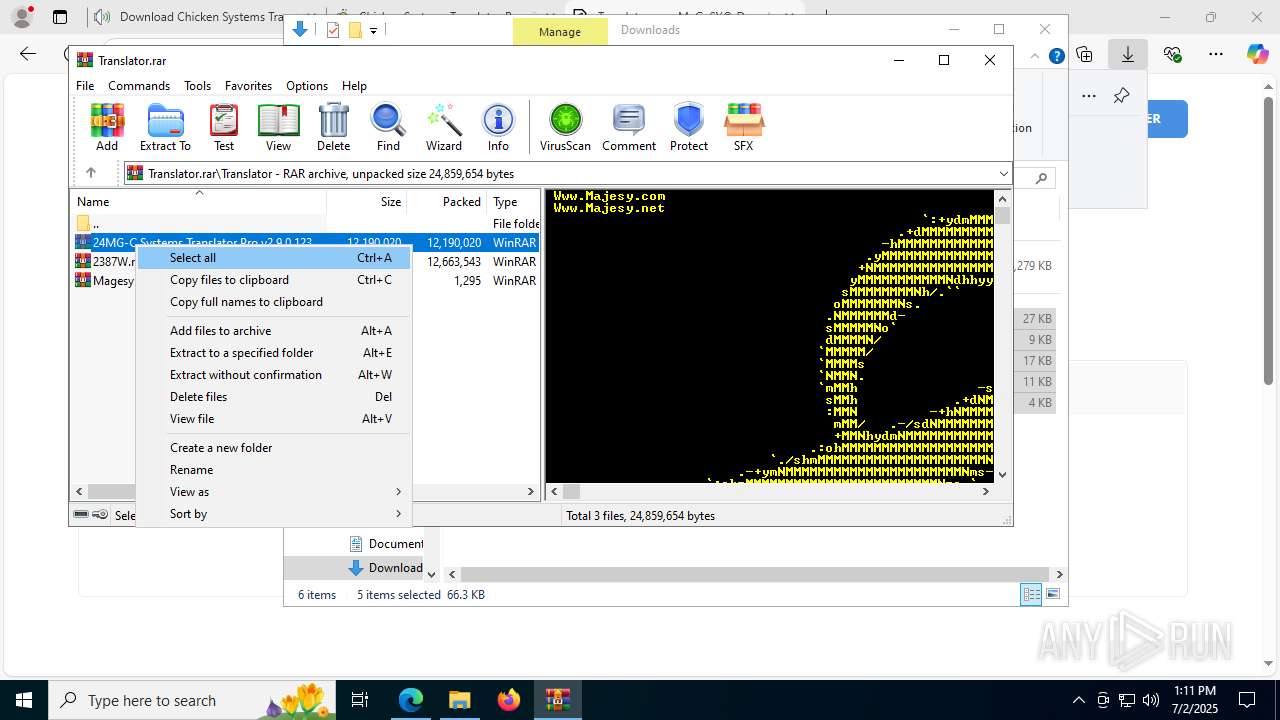The image size is (1280, 720).
Task: Switch Explorer to details view icon
Action: tap(1031, 595)
